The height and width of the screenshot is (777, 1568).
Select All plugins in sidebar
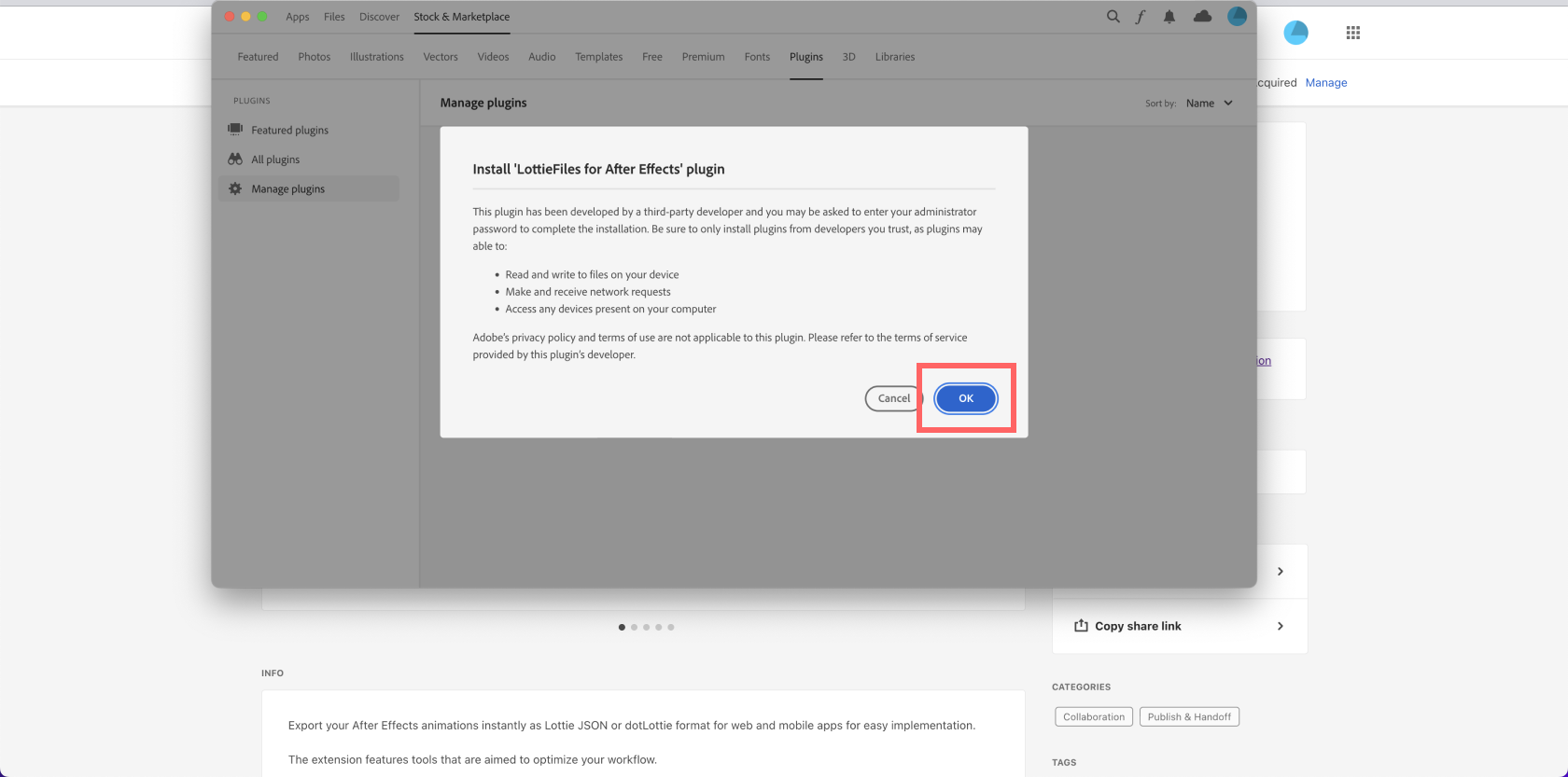pos(309,160)
